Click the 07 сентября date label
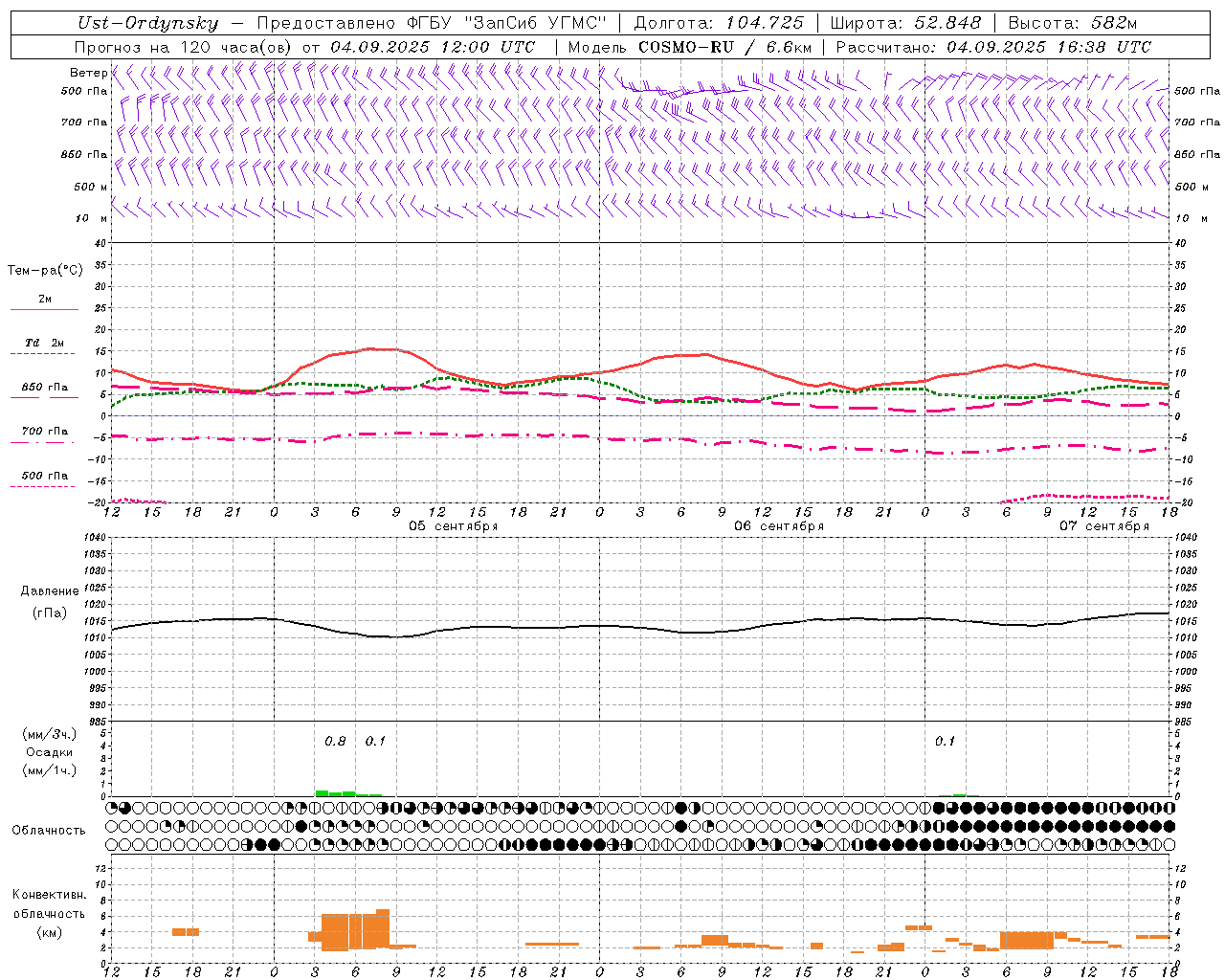1225x980 pixels. point(1104,526)
